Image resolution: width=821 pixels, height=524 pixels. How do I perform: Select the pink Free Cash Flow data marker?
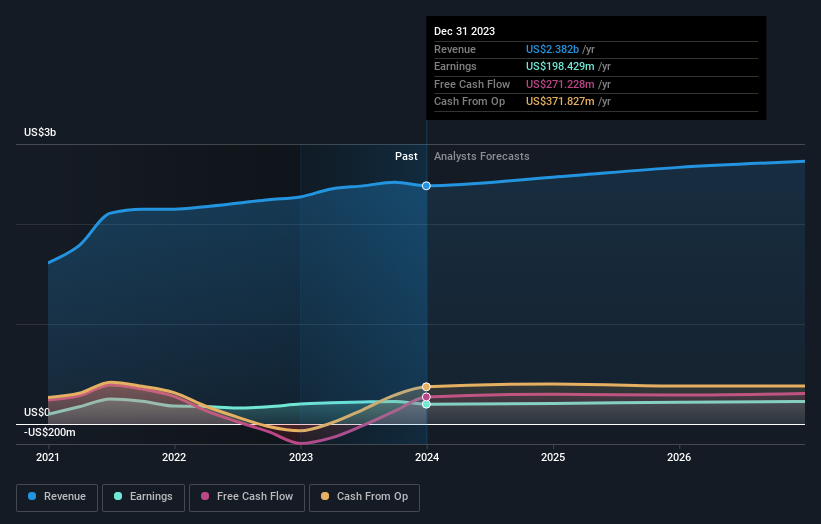point(426,397)
